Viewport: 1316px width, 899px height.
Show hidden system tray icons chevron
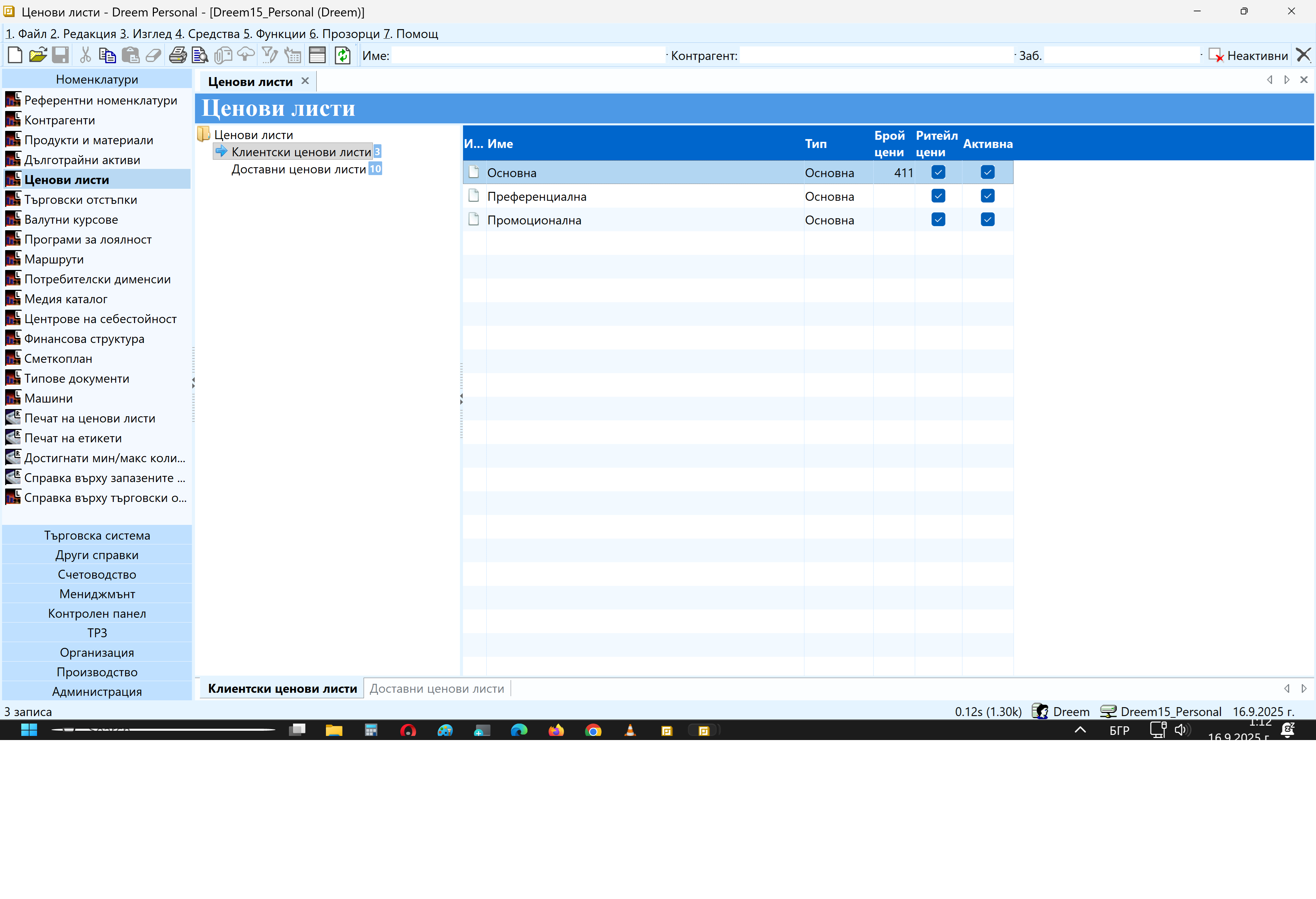pyautogui.click(x=1080, y=730)
